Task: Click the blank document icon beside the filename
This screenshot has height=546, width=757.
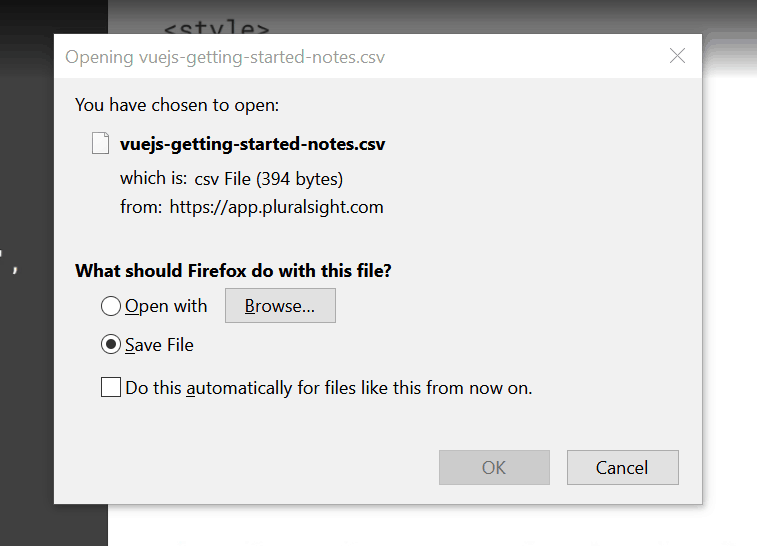Action: [x=100, y=143]
